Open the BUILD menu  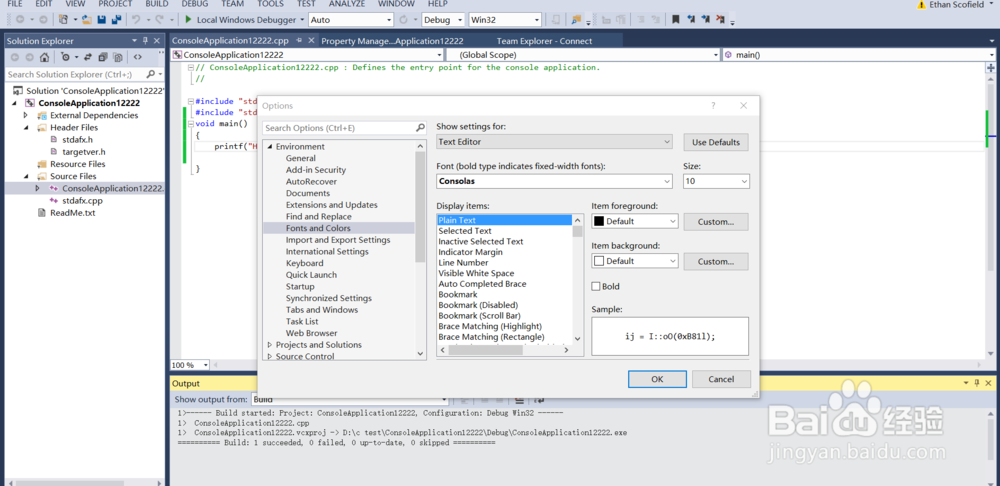pos(157,4)
